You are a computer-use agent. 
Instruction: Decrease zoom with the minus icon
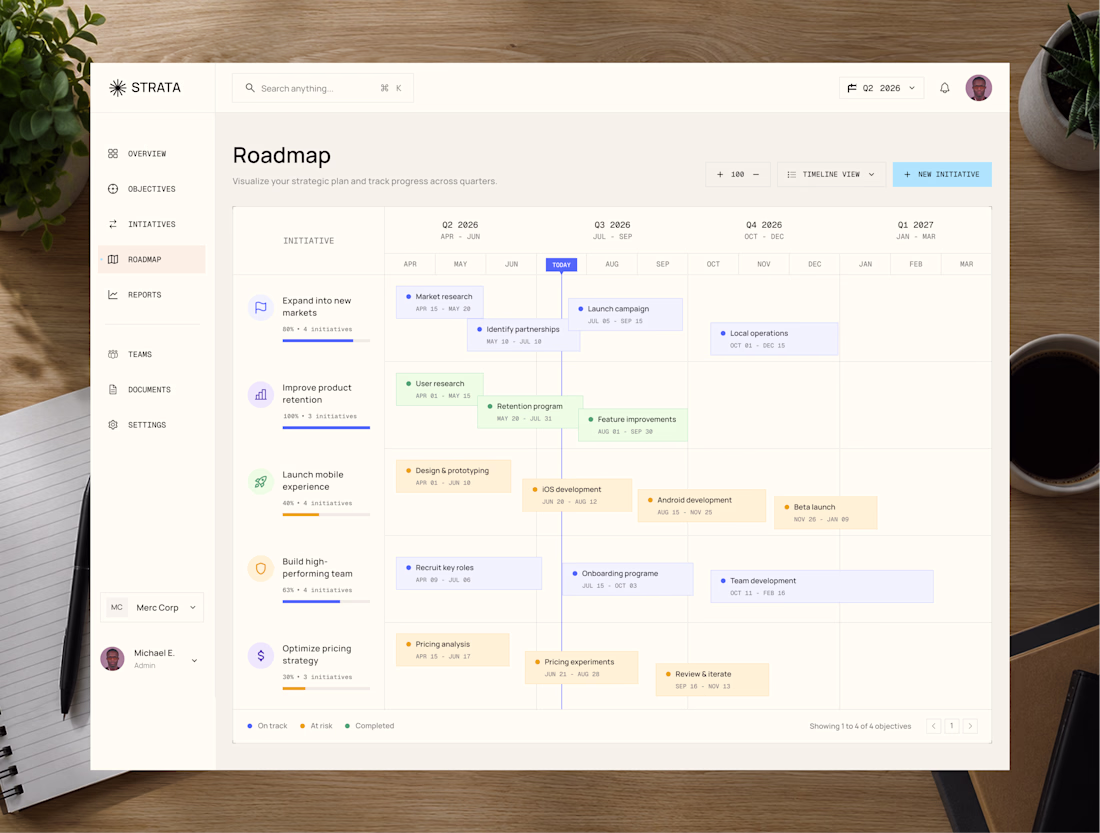756,175
